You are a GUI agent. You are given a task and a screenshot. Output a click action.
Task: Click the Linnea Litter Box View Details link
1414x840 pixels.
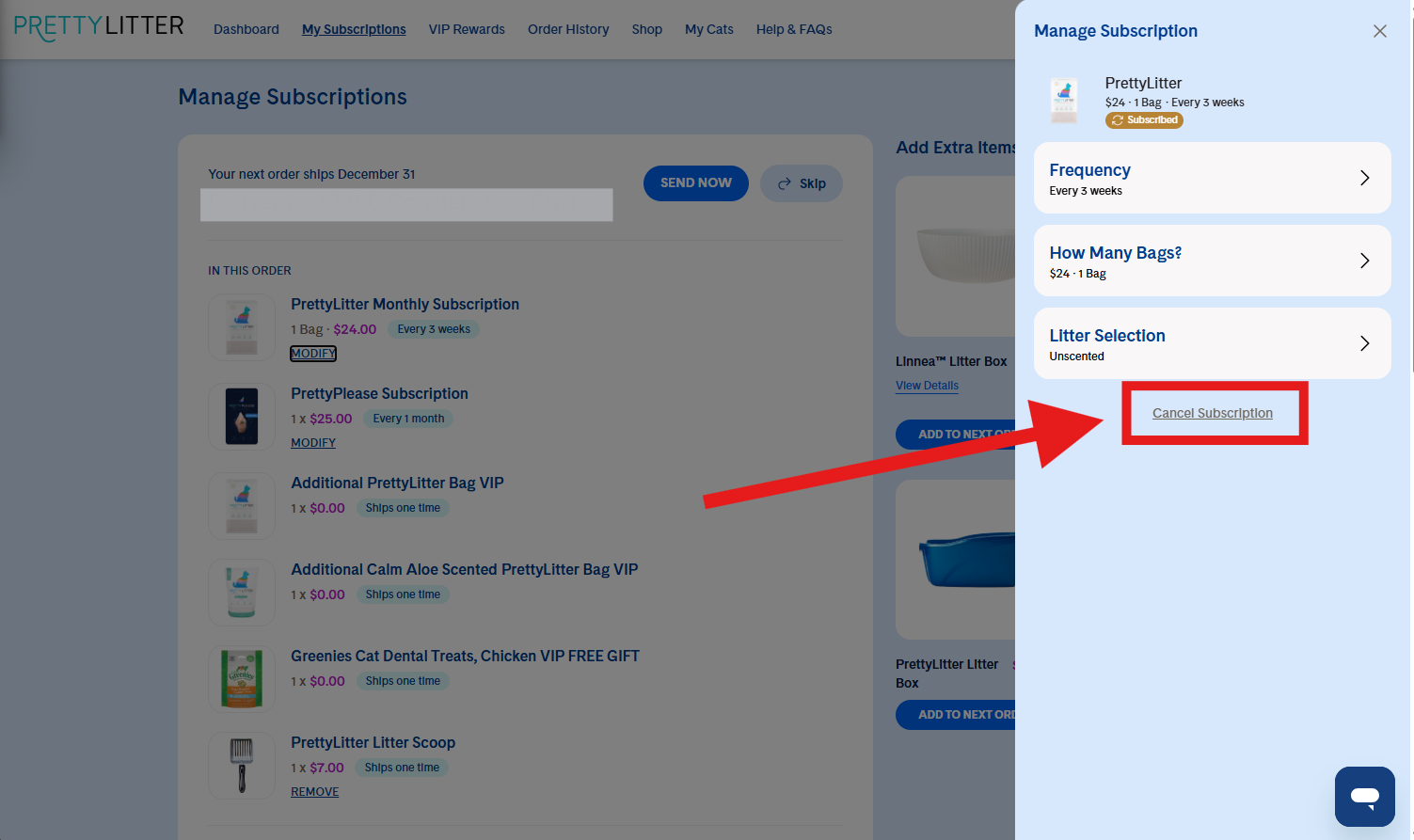tap(927, 386)
